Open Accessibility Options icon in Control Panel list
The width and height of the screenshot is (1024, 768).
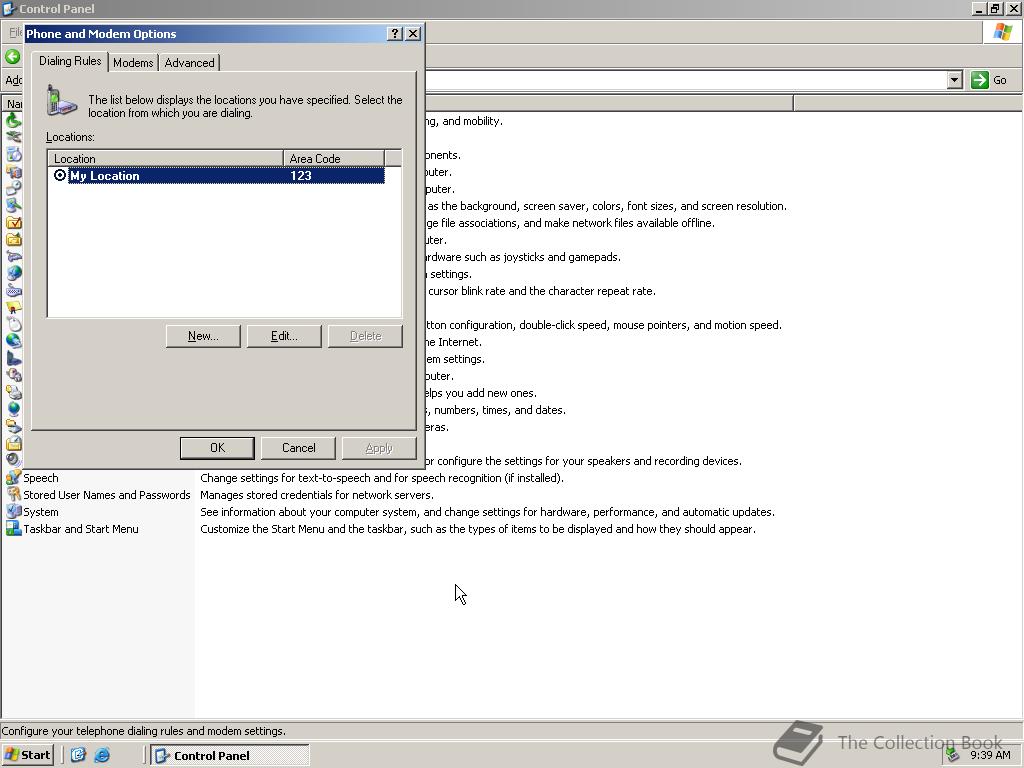(x=14, y=121)
